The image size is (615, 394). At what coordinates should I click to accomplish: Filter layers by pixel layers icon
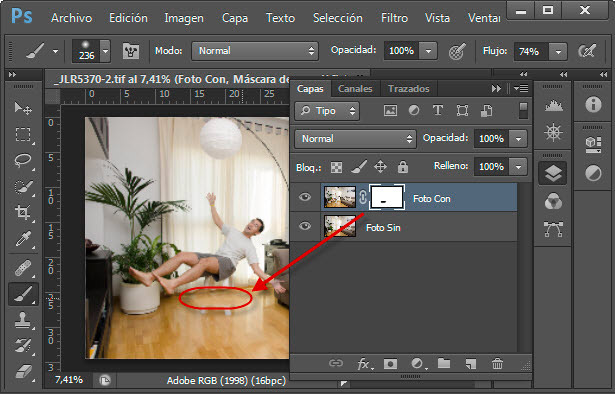pos(390,111)
